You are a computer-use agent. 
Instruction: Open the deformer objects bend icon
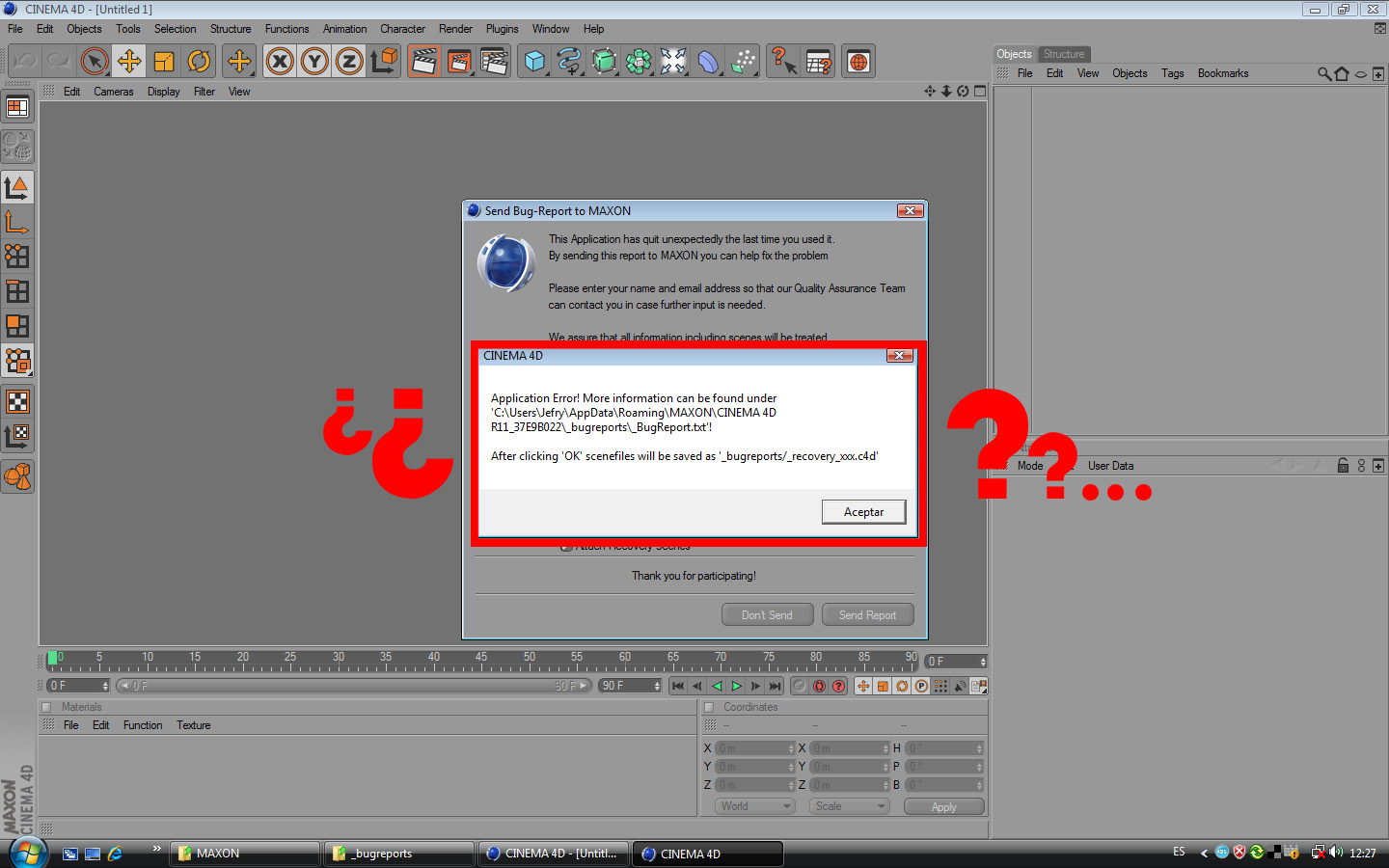[708, 62]
